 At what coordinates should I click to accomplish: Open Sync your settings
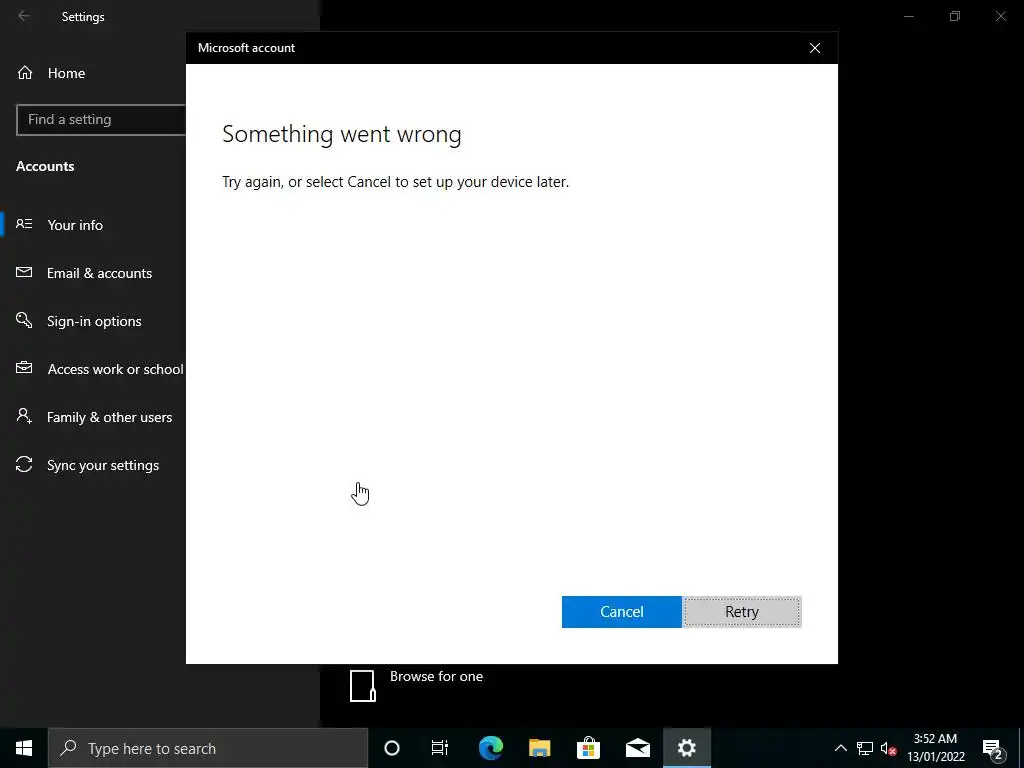click(103, 465)
